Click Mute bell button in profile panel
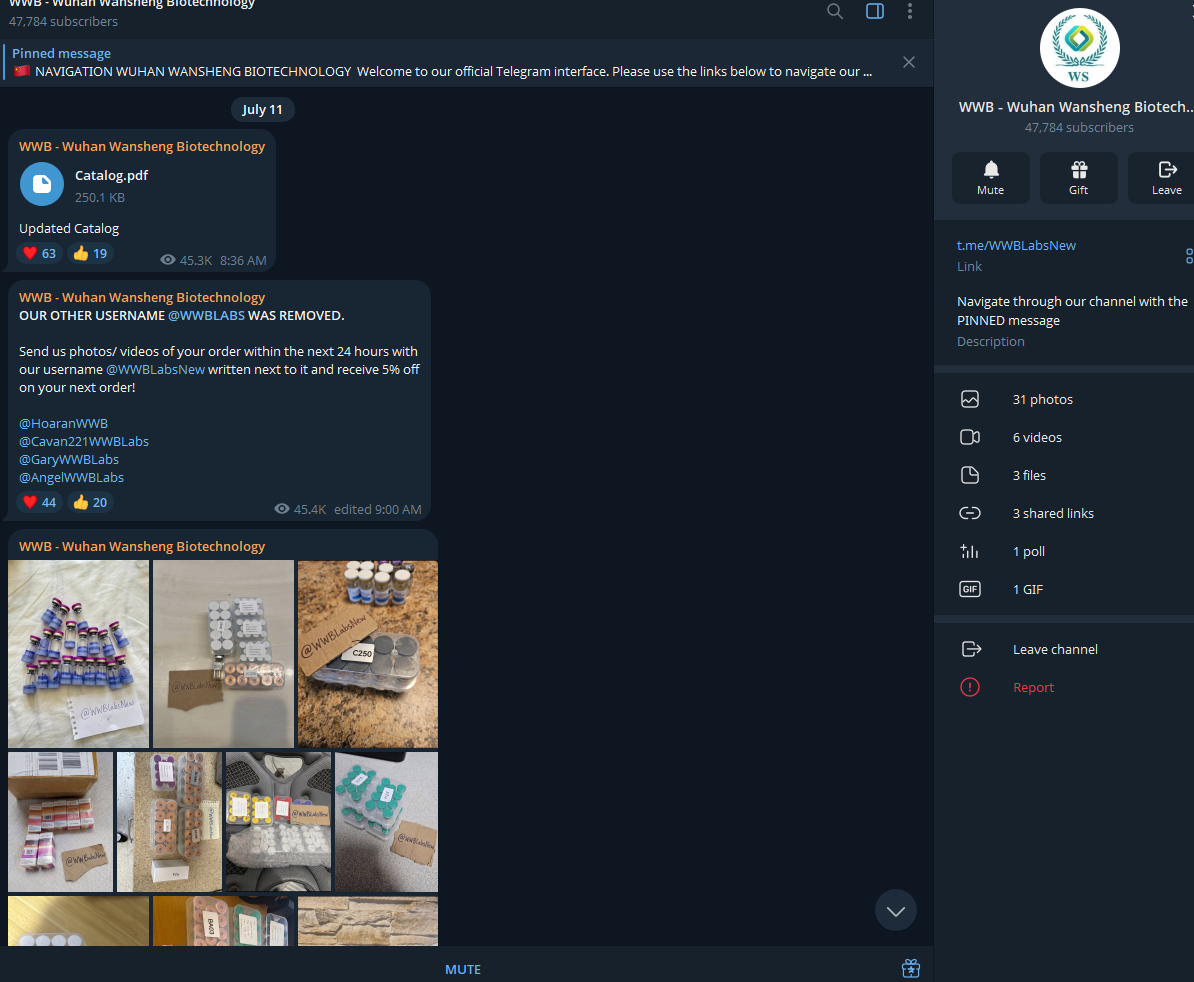 (x=990, y=178)
